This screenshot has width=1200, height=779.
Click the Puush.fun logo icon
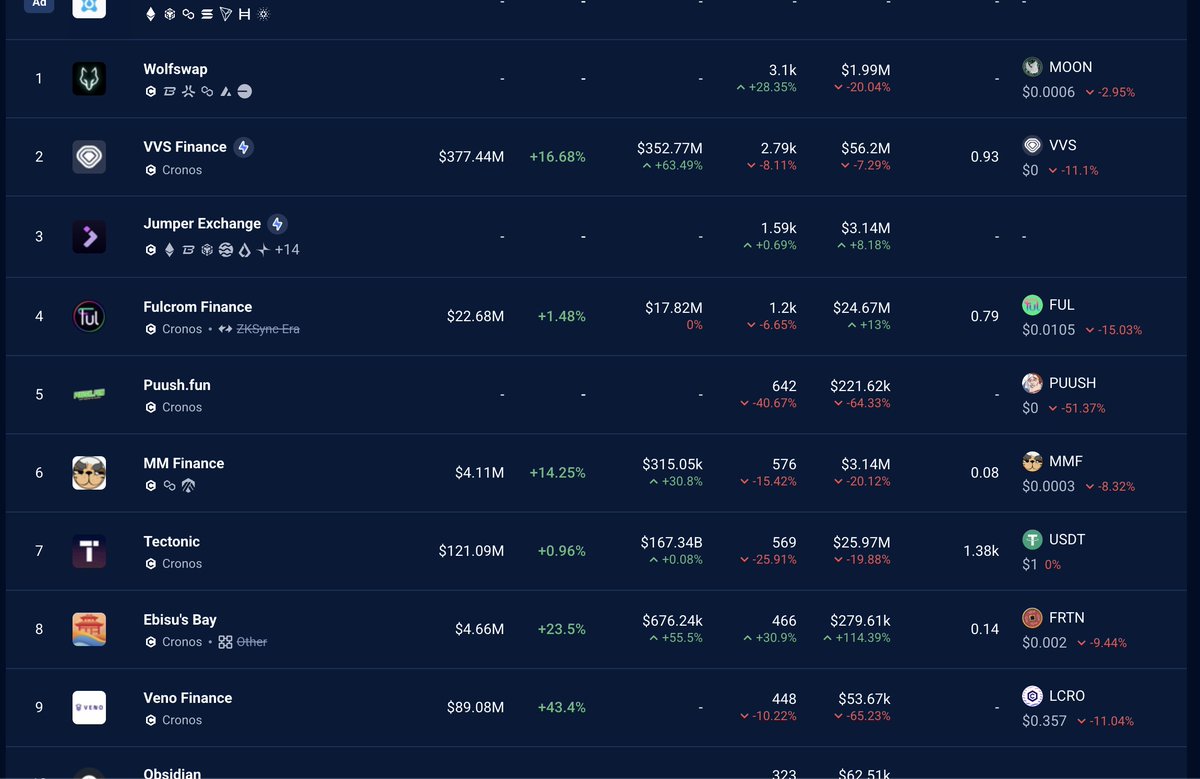pyautogui.click(x=89, y=394)
